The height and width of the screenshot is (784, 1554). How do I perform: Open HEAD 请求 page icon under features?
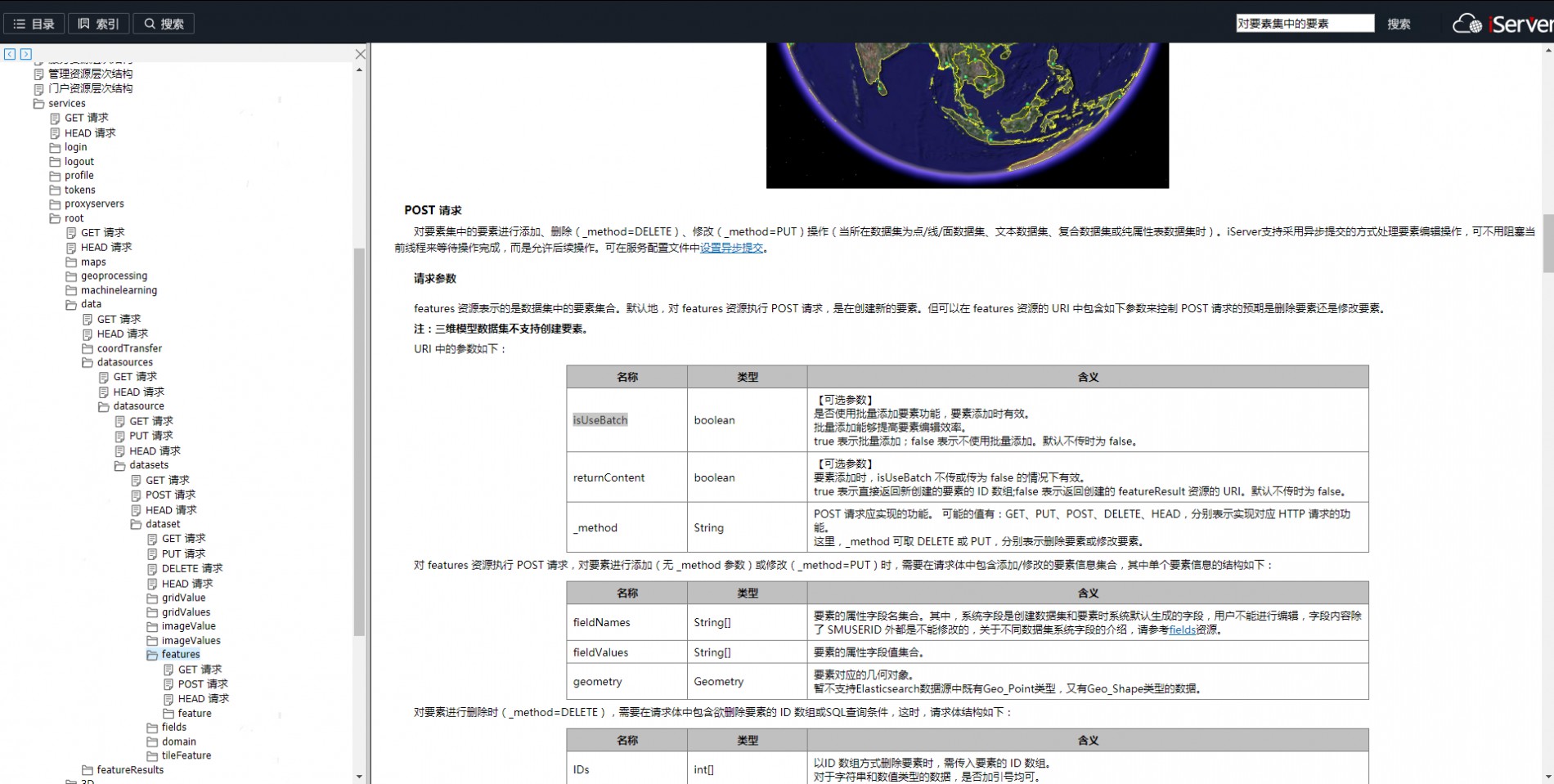(x=168, y=699)
